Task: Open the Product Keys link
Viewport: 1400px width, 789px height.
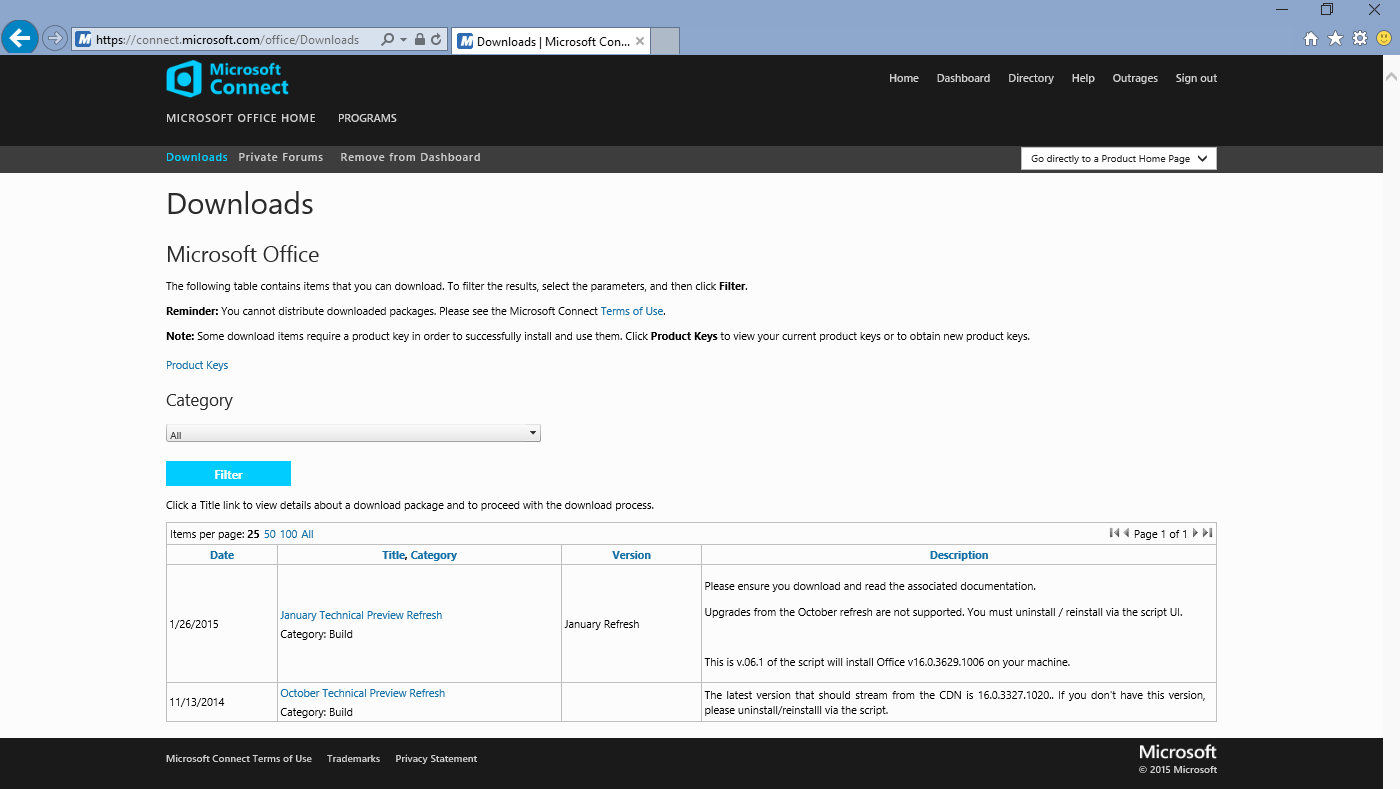Action: [x=197, y=365]
